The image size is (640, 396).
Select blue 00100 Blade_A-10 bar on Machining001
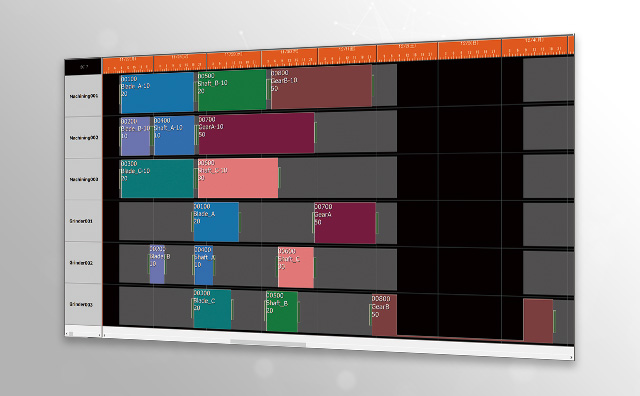157,93
